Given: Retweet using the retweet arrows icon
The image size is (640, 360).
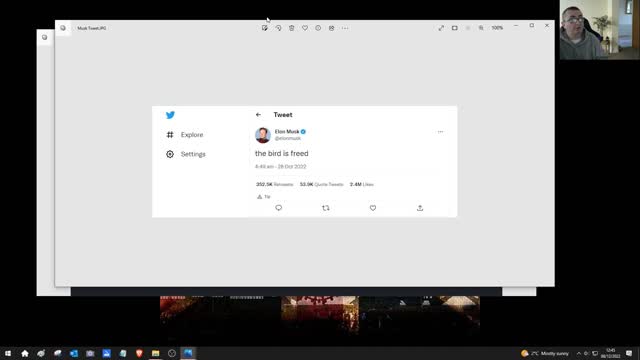Looking at the screenshot, I should (x=326, y=208).
